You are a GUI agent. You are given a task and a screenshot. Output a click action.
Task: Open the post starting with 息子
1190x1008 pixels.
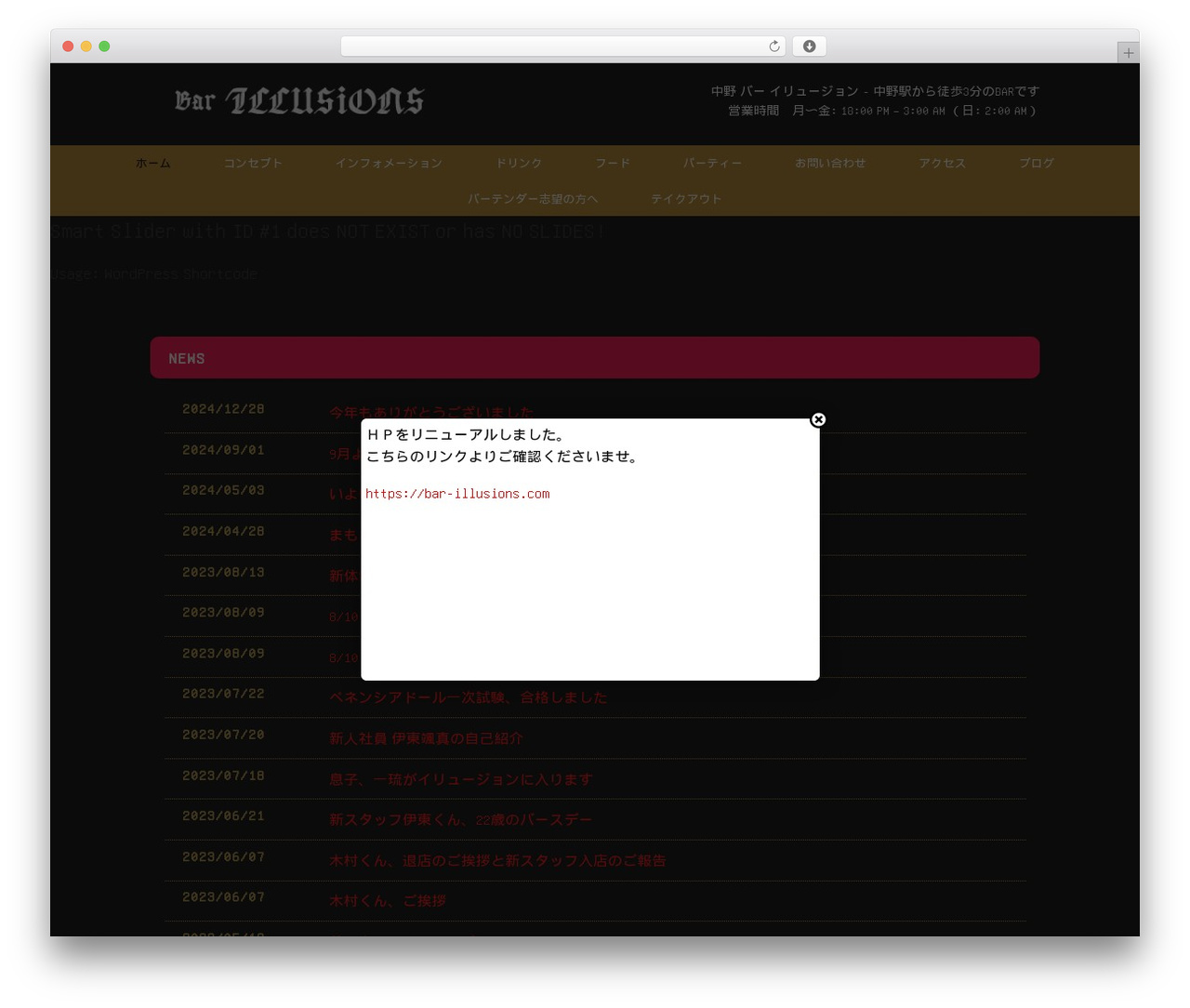pyautogui.click(x=460, y=779)
